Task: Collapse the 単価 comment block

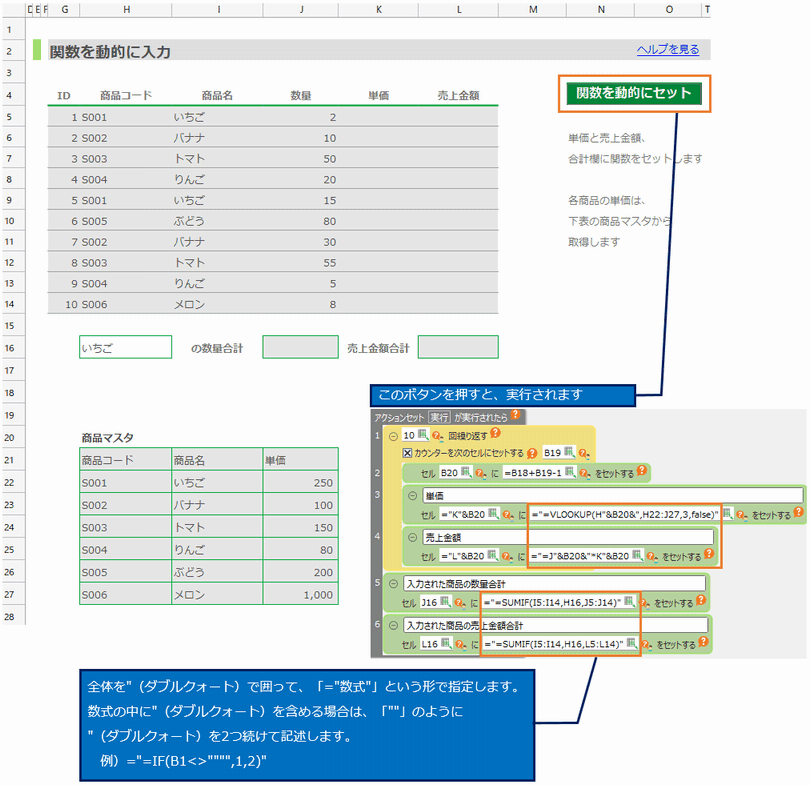Action: (x=413, y=495)
